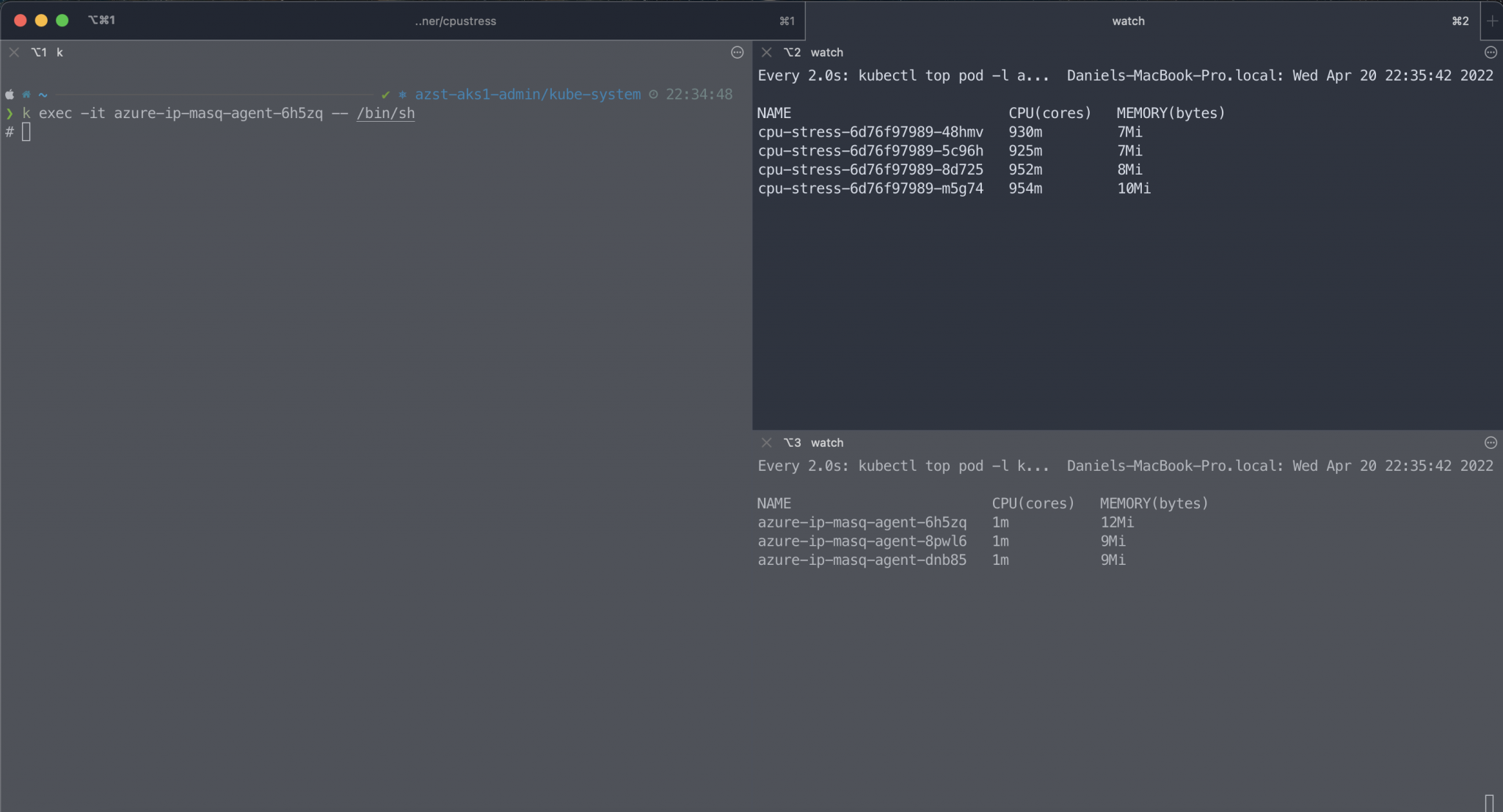1503x812 pixels.
Task: Click the azure-ip-masq-agent-8pwl6 row
Action: (862, 541)
